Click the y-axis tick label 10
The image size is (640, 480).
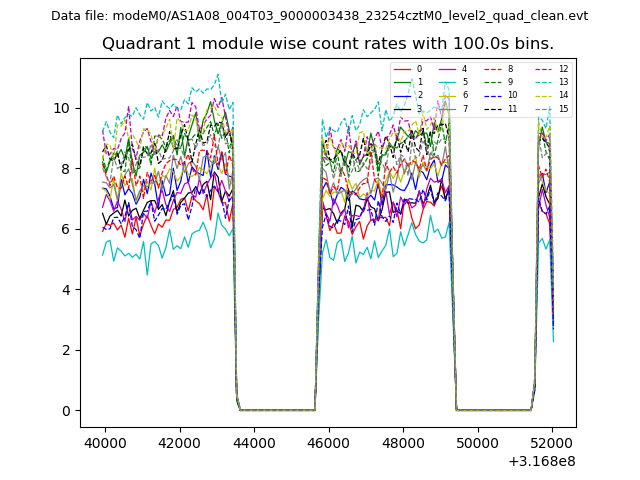(x=61, y=108)
